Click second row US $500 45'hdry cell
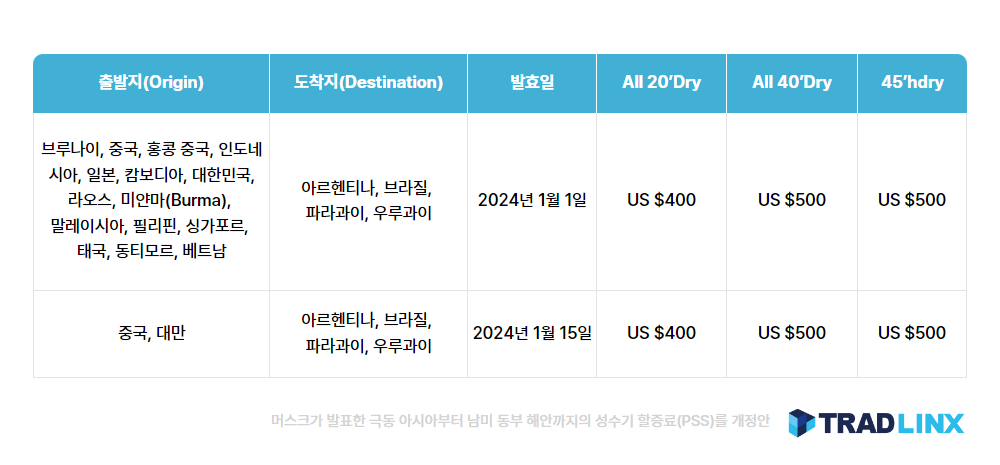 (912, 334)
